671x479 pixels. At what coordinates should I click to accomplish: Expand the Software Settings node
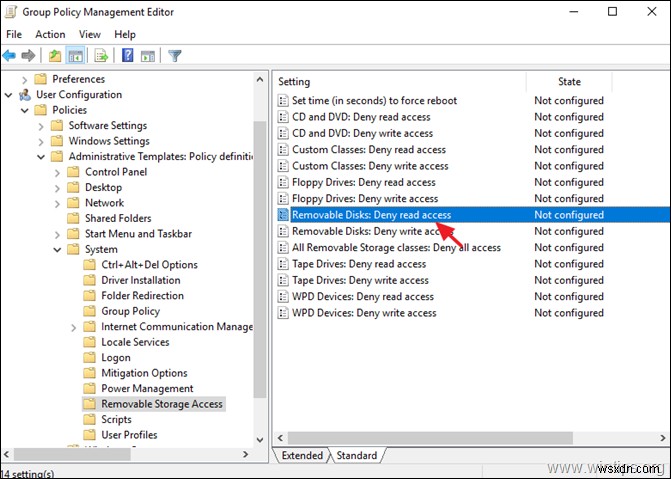[x=41, y=126]
